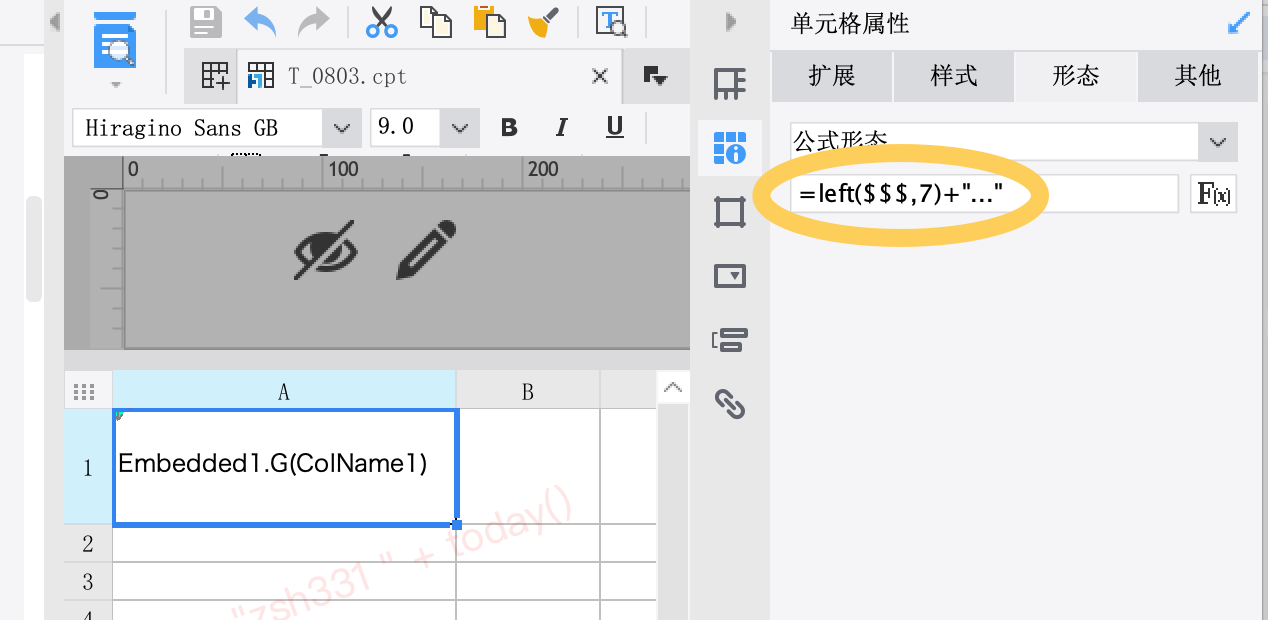This screenshot has width=1268, height=620.
Task: Open the template preview icon
Action: click(x=115, y=40)
